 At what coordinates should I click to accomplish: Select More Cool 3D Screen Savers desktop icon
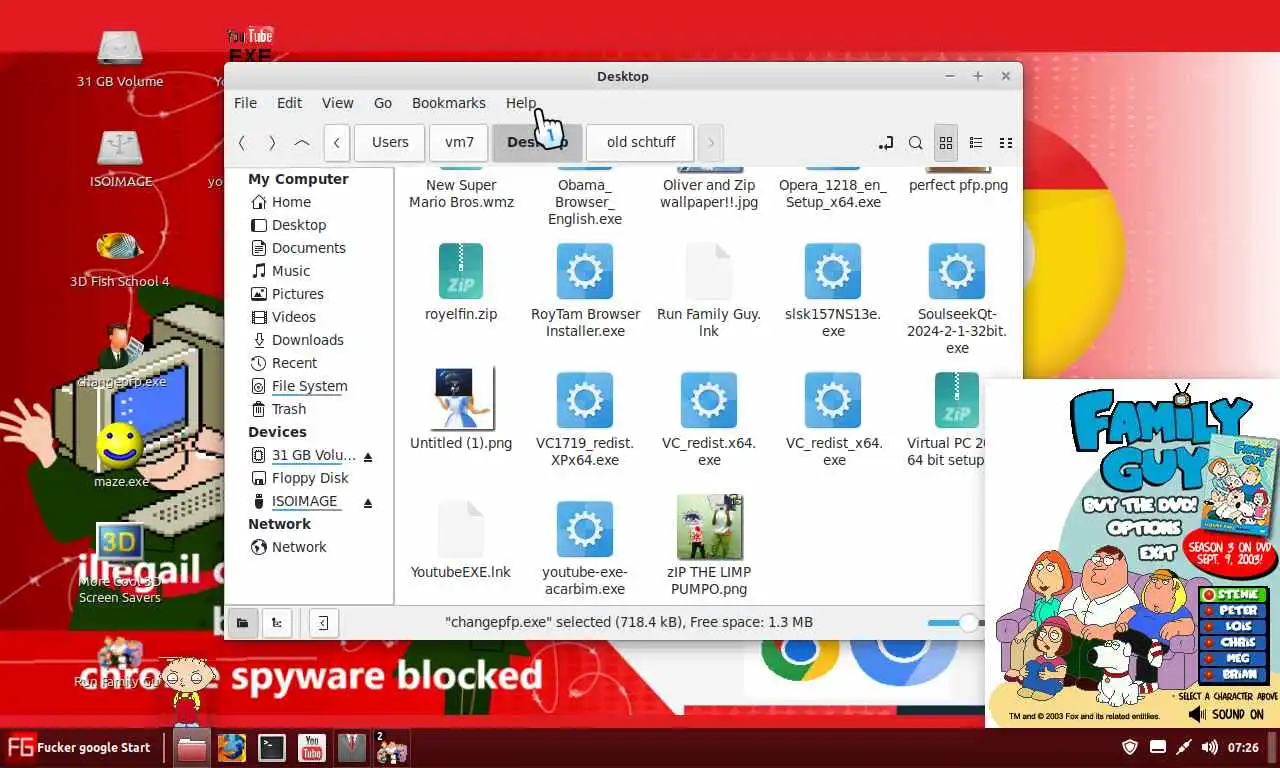coord(119,543)
